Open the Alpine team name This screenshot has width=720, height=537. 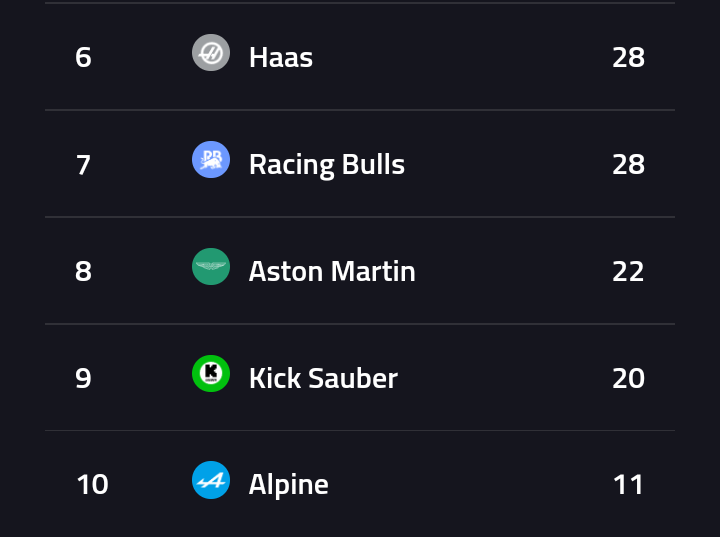point(289,485)
